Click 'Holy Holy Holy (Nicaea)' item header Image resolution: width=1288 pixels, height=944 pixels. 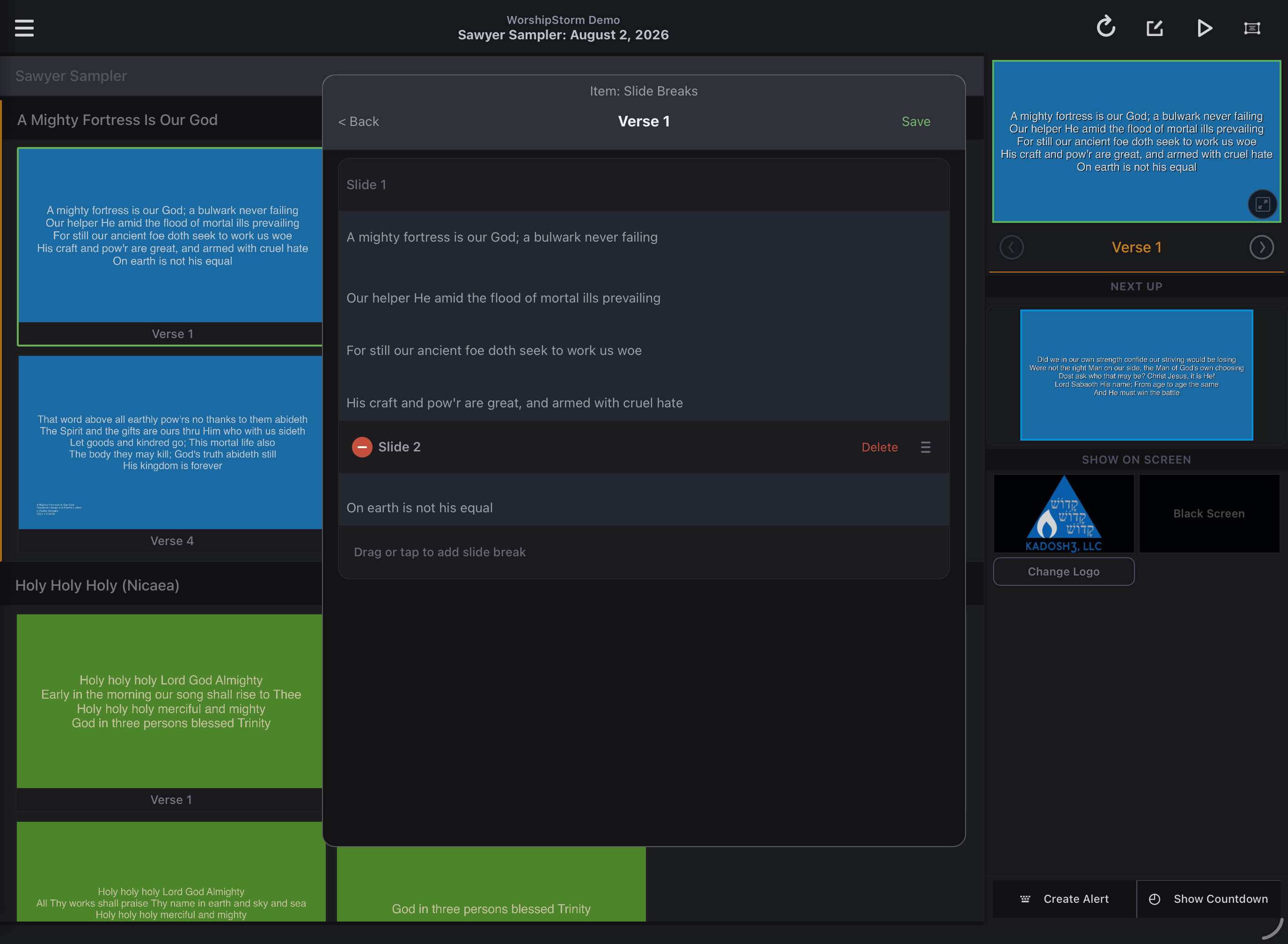(98, 585)
